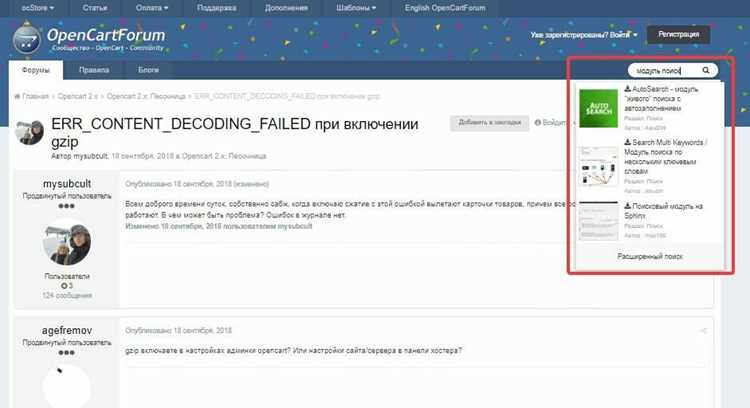Viewport: 750px width, 408px height.
Task: Open Расширенный поиск advanced search
Action: 650,256
